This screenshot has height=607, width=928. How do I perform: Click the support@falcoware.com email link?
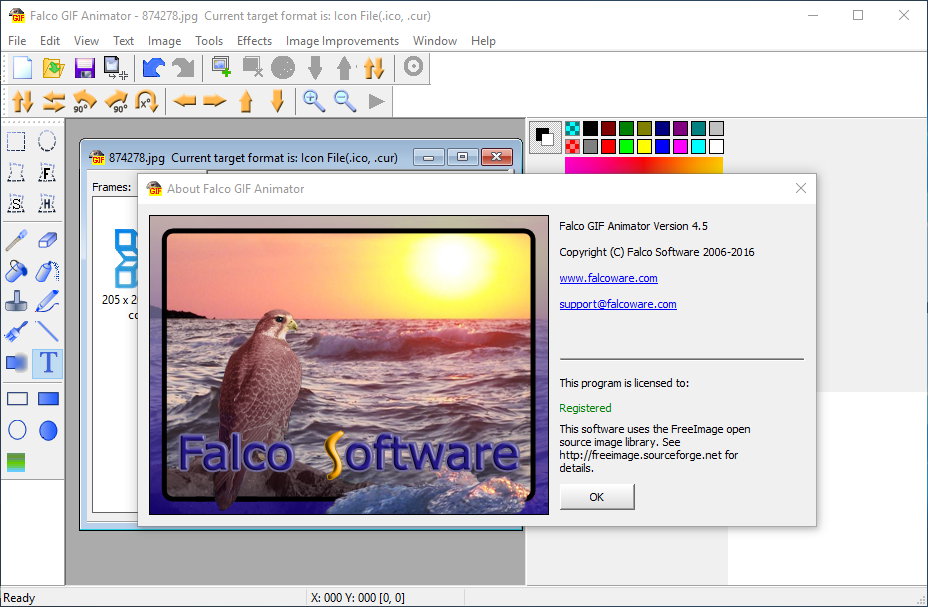click(617, 304)
